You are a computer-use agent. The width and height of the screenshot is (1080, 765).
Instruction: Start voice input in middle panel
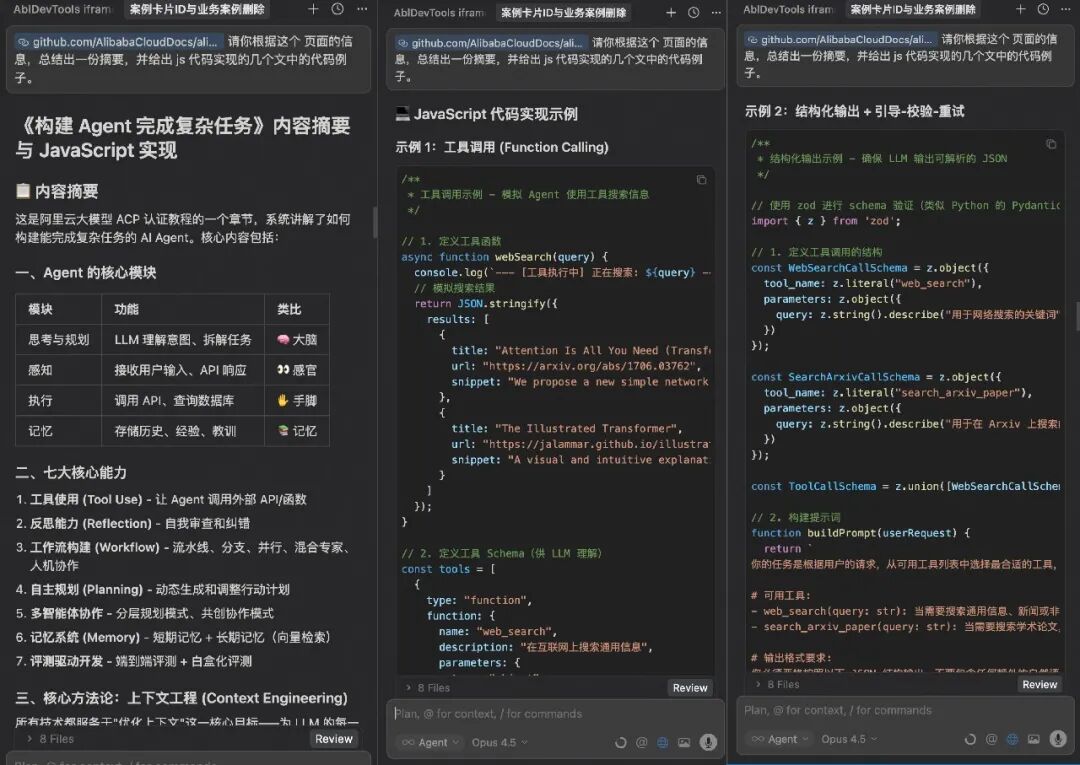coord(707,742)
